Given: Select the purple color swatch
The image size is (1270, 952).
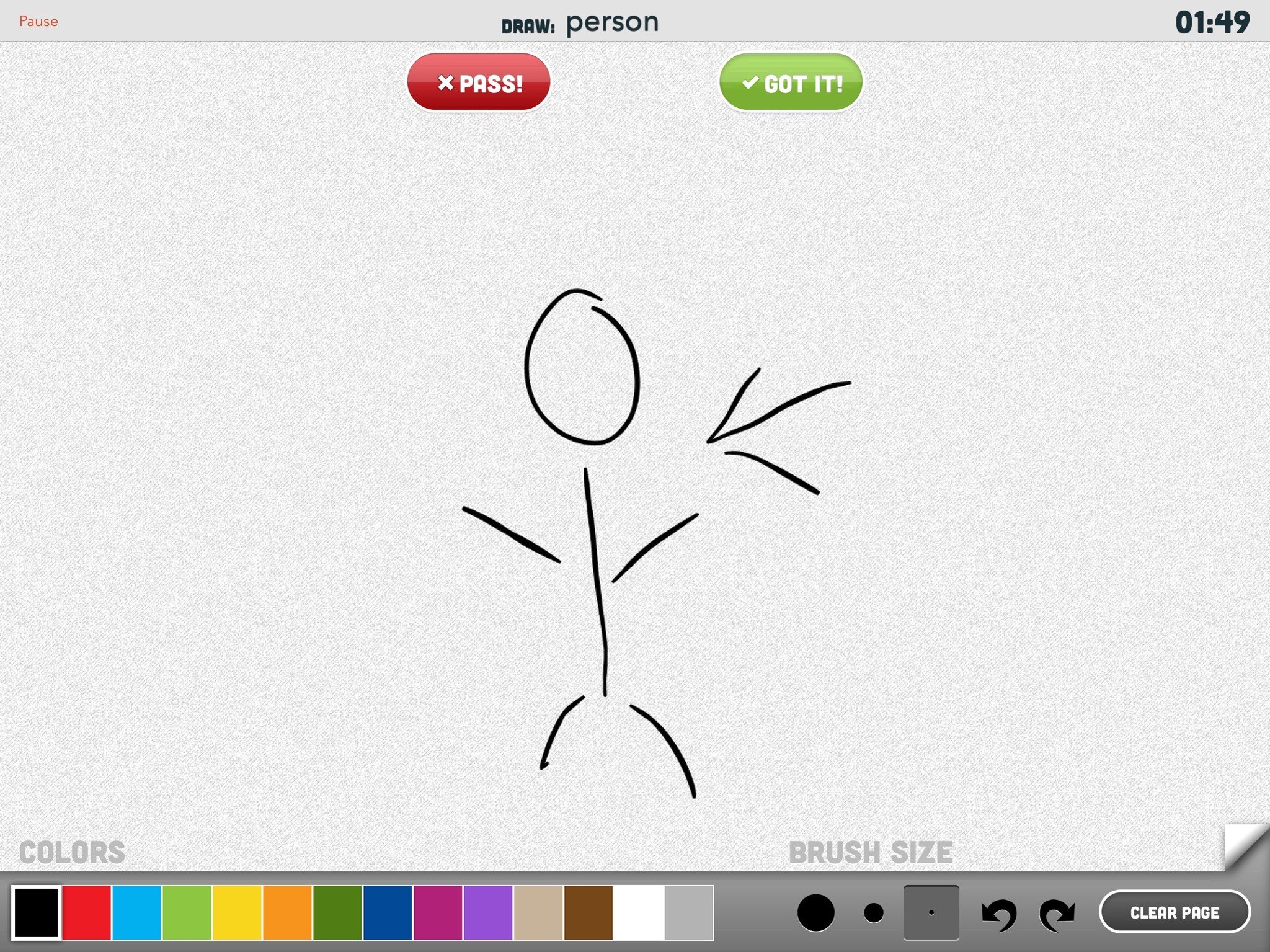Looking at the screenshot, I should point(488,912).
